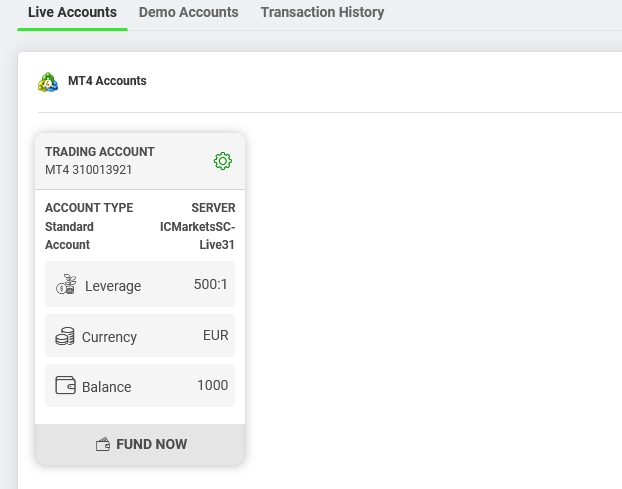The height and width of the screenshot is (489, 622).
Task: Open the Transaction History tab
Action: pos(322,12)
